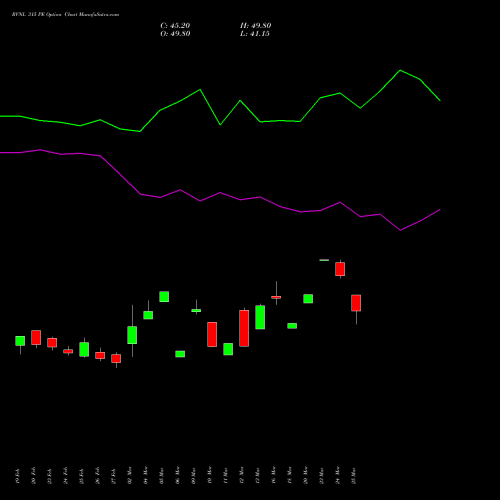
Task: Click the '24 Mar' date axis label
Action: click(338, 475)
